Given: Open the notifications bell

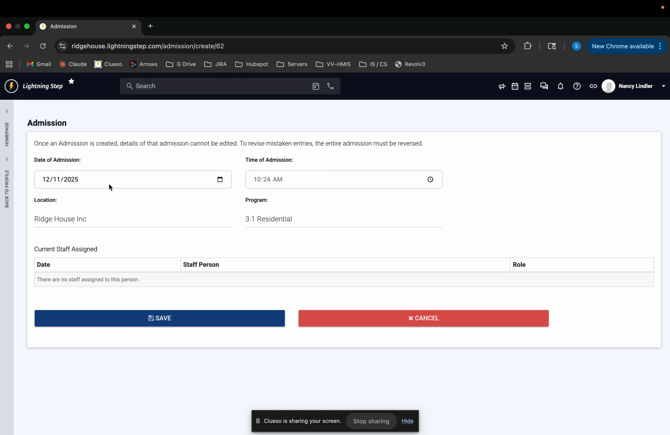Looking at the screenshot, I should tap(560, 86).
